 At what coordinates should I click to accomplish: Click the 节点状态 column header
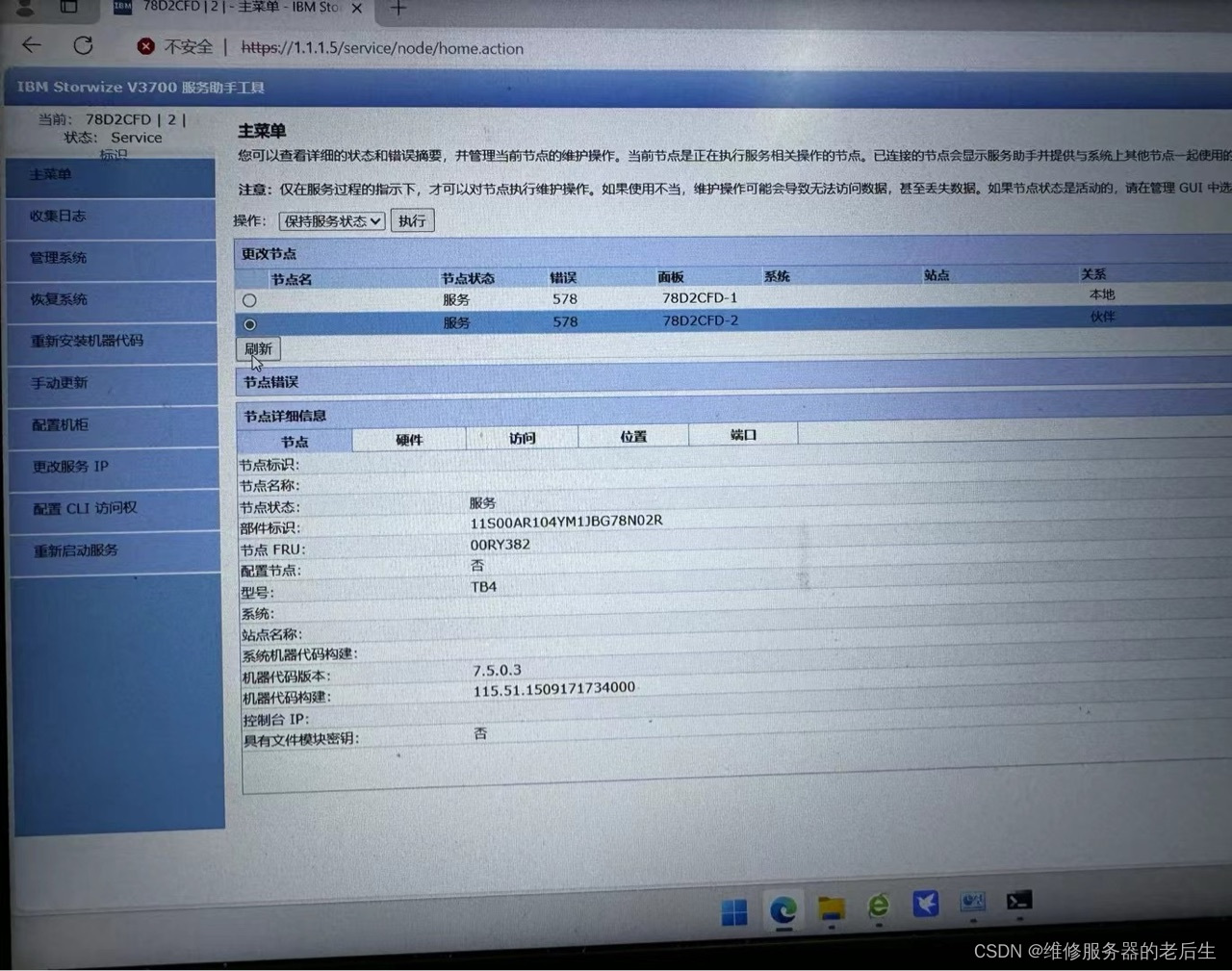pyautogui.click(x=468, y=278)
